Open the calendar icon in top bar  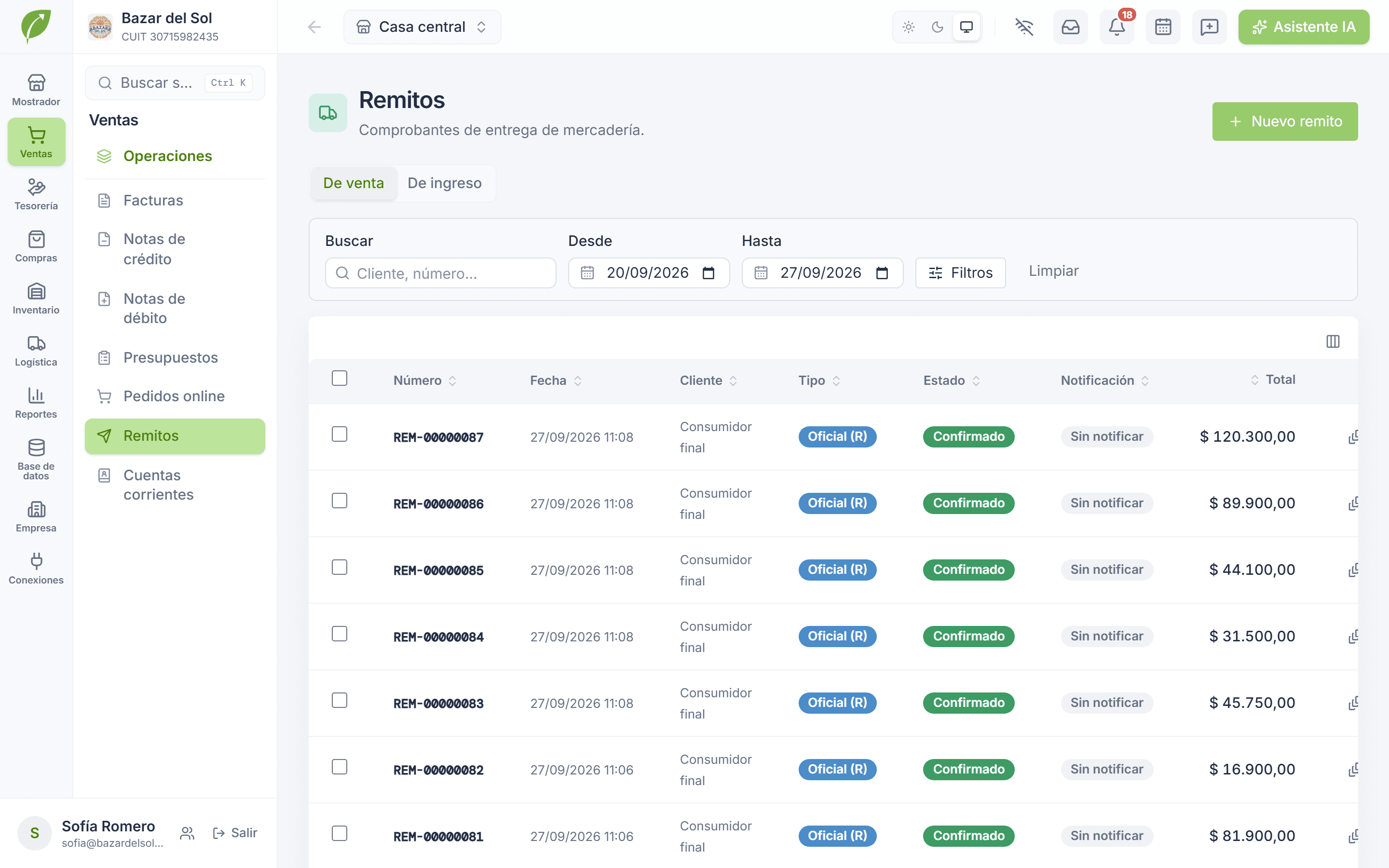coord(1163,27)
